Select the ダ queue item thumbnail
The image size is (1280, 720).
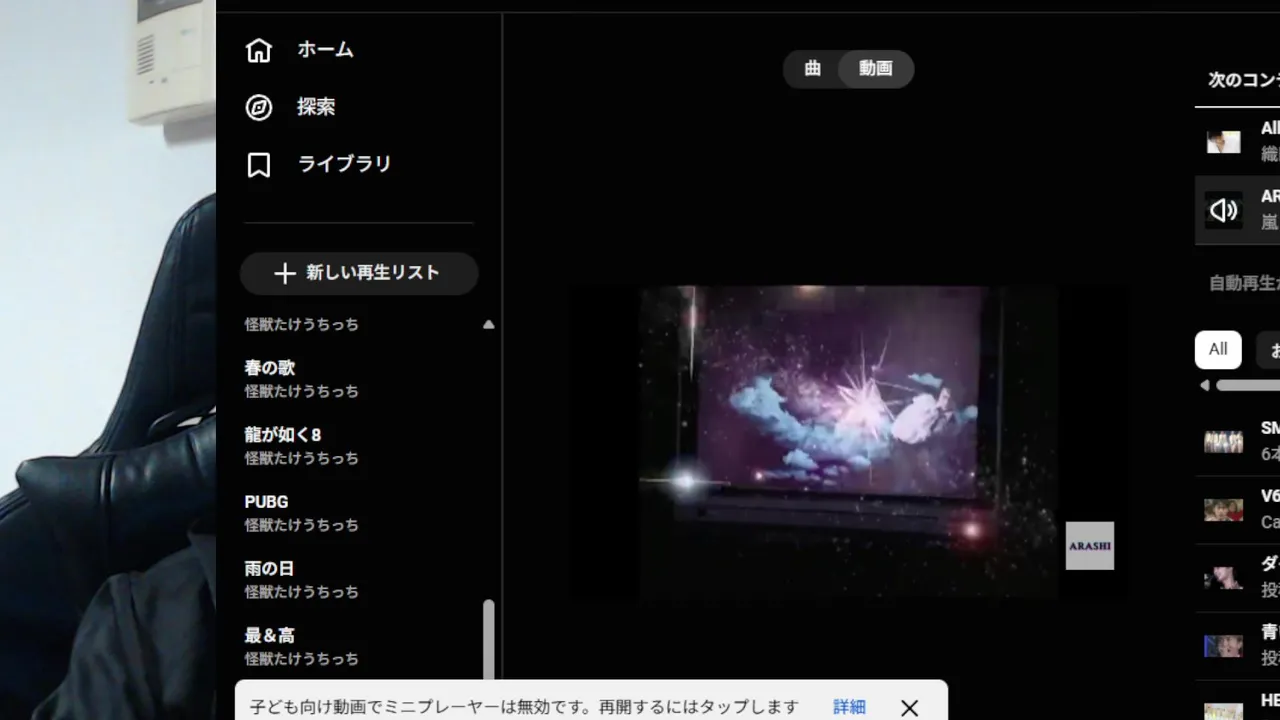(1223, 578)
